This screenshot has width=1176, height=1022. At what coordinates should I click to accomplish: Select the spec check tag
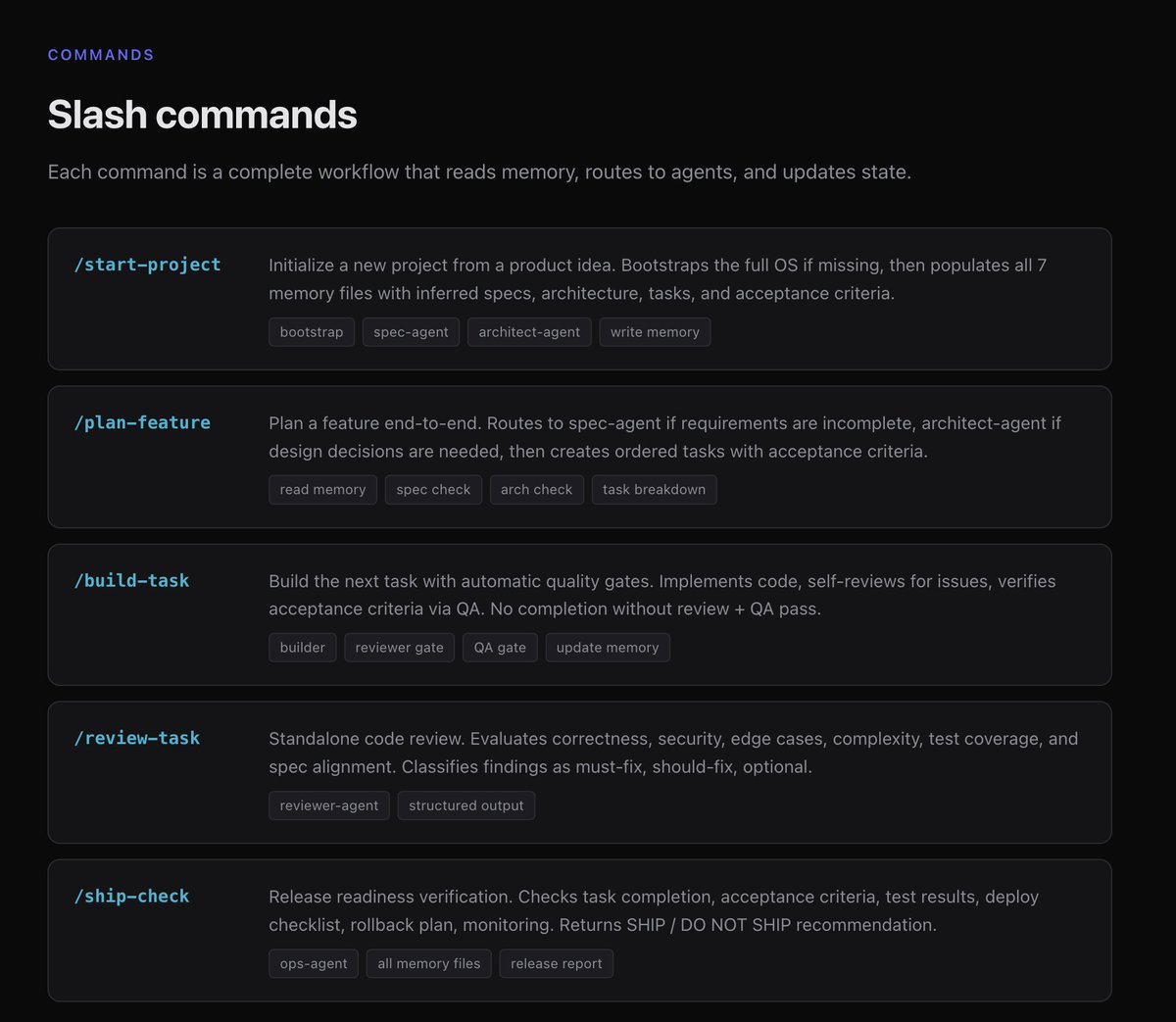(x=433, y=490)
